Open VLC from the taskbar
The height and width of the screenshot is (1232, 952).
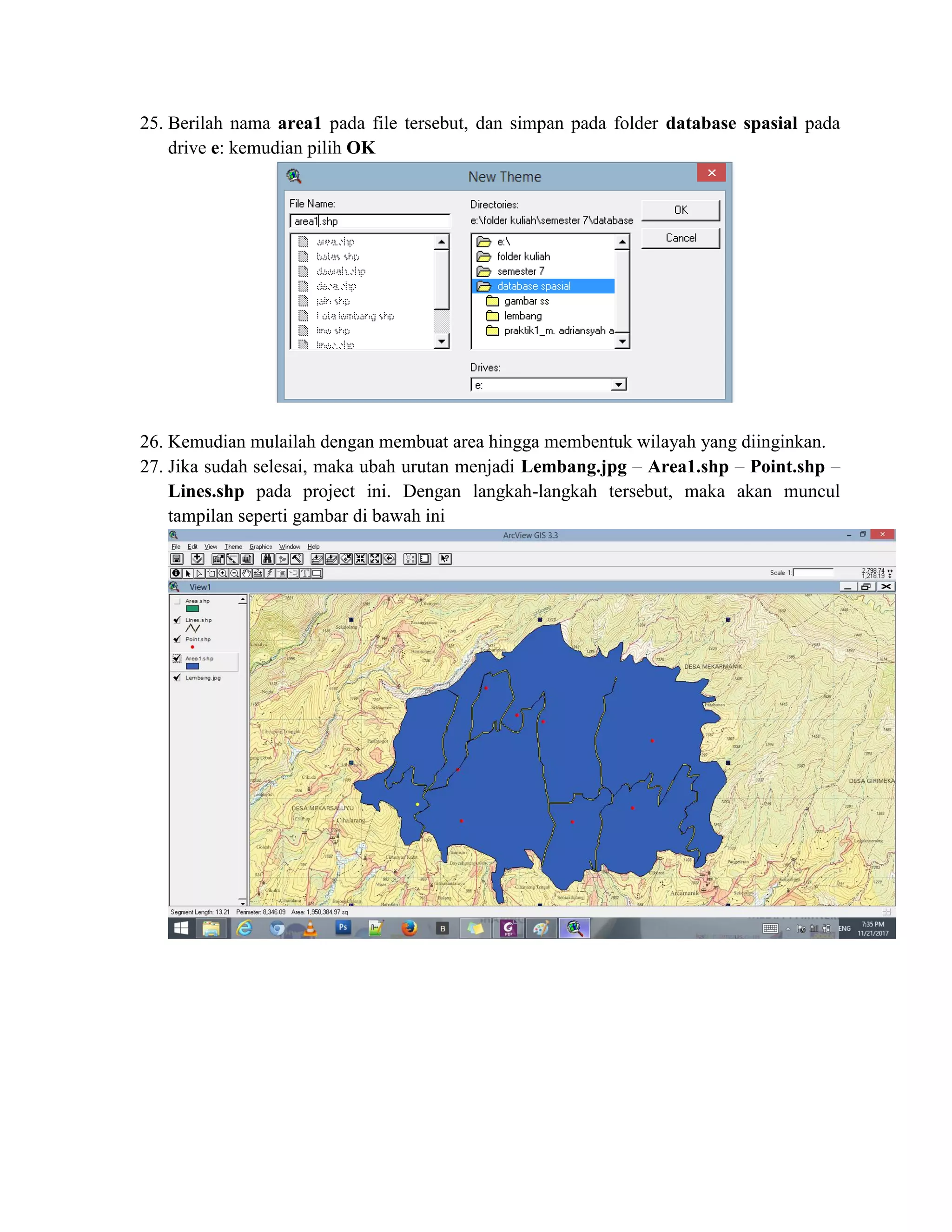310,928
